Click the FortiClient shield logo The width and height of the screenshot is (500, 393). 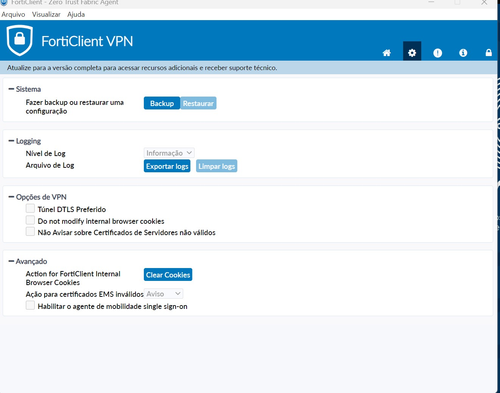click(20, 40)
